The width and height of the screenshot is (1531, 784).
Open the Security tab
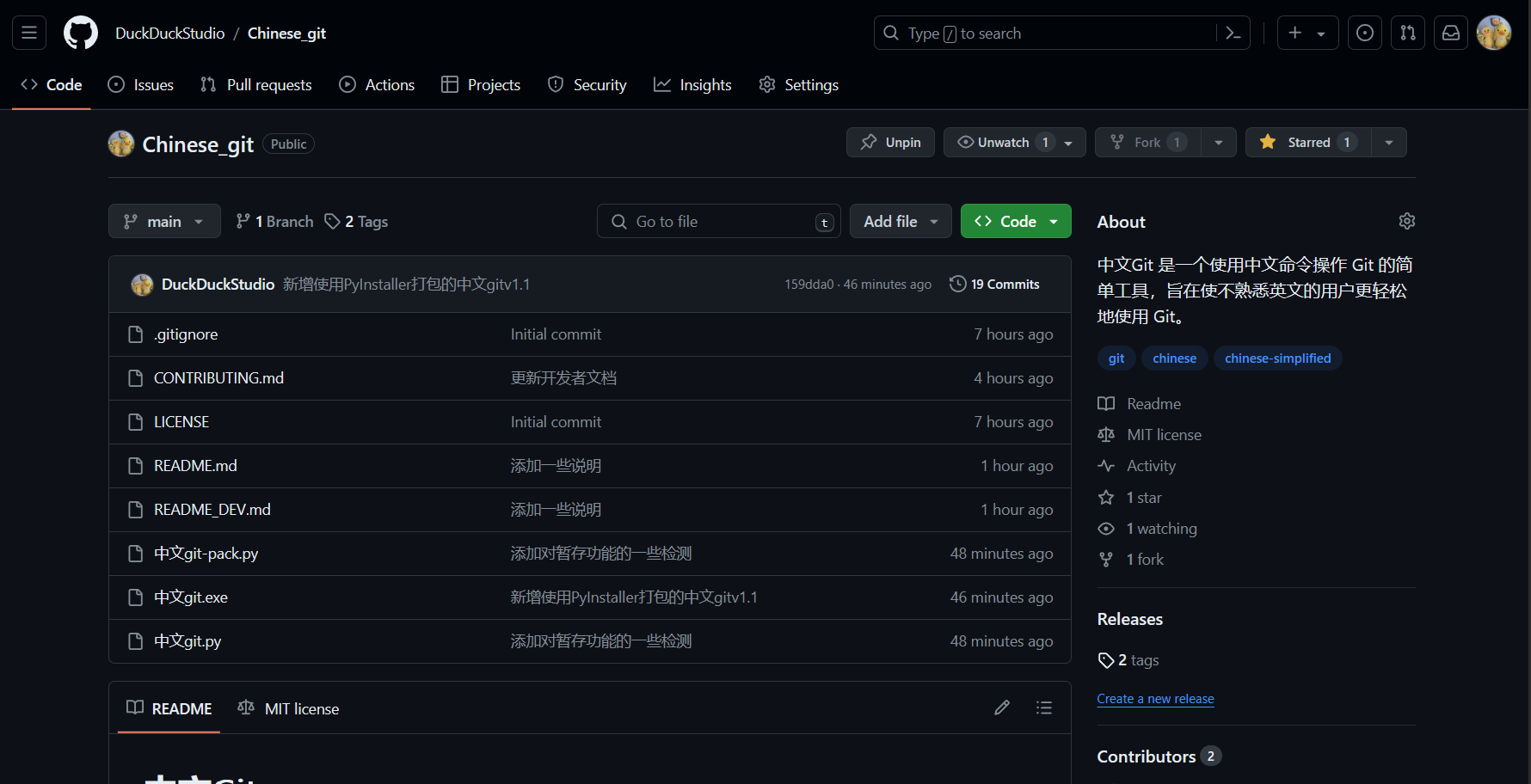(x=587, y=84)
